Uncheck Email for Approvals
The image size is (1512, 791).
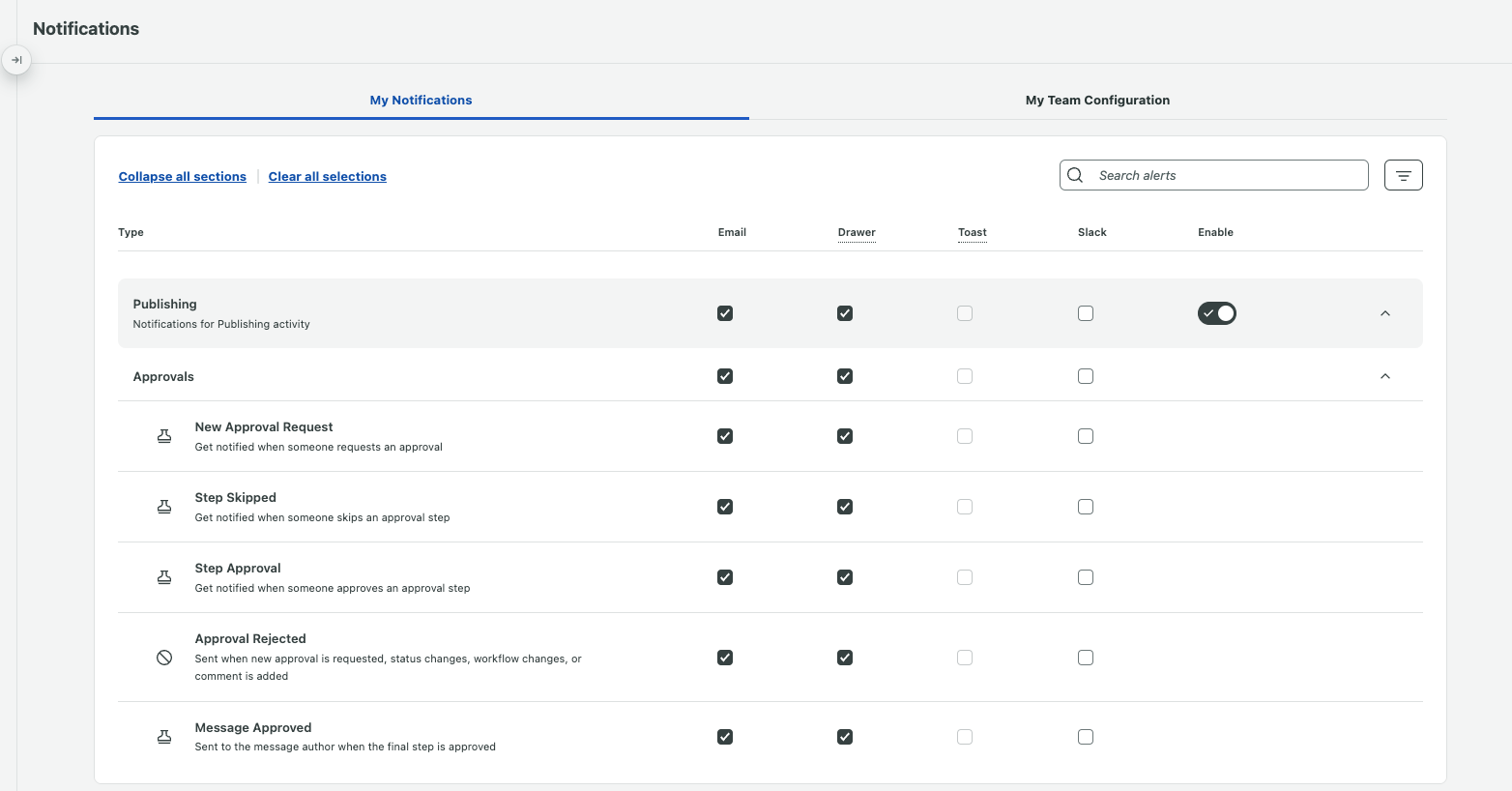725,376
